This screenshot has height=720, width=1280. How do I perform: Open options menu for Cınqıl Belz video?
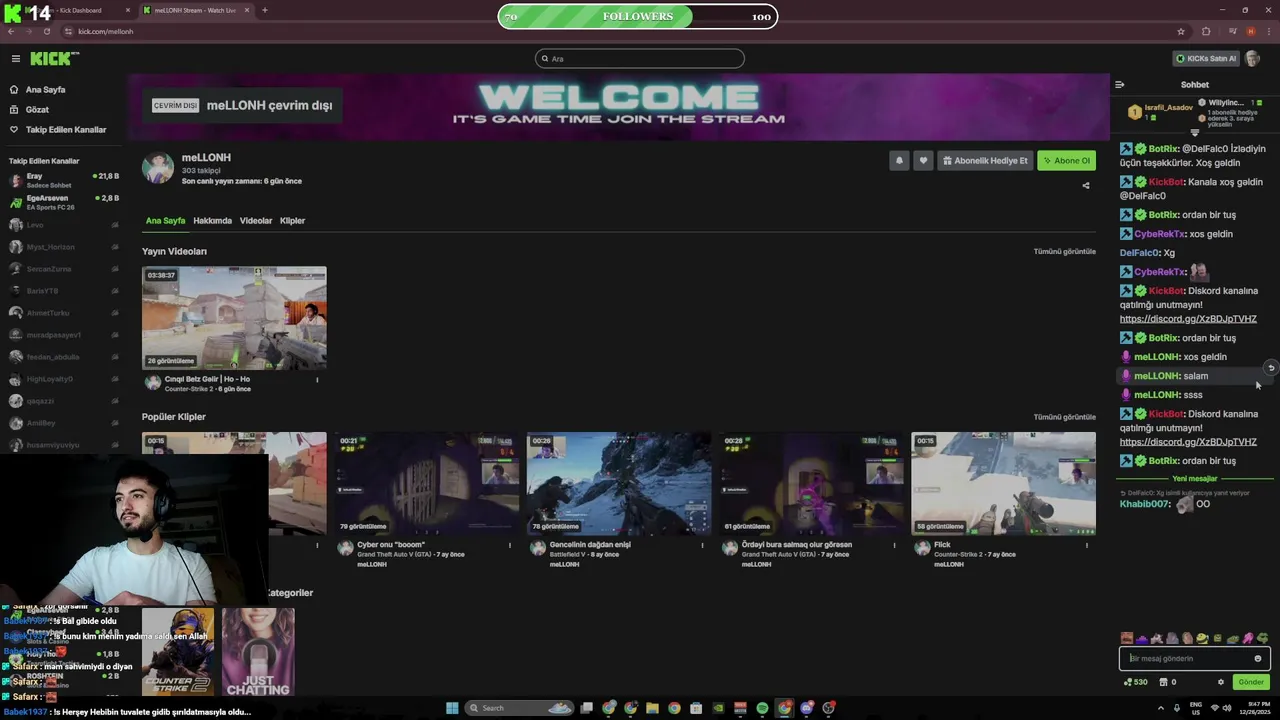pos(317,380)
